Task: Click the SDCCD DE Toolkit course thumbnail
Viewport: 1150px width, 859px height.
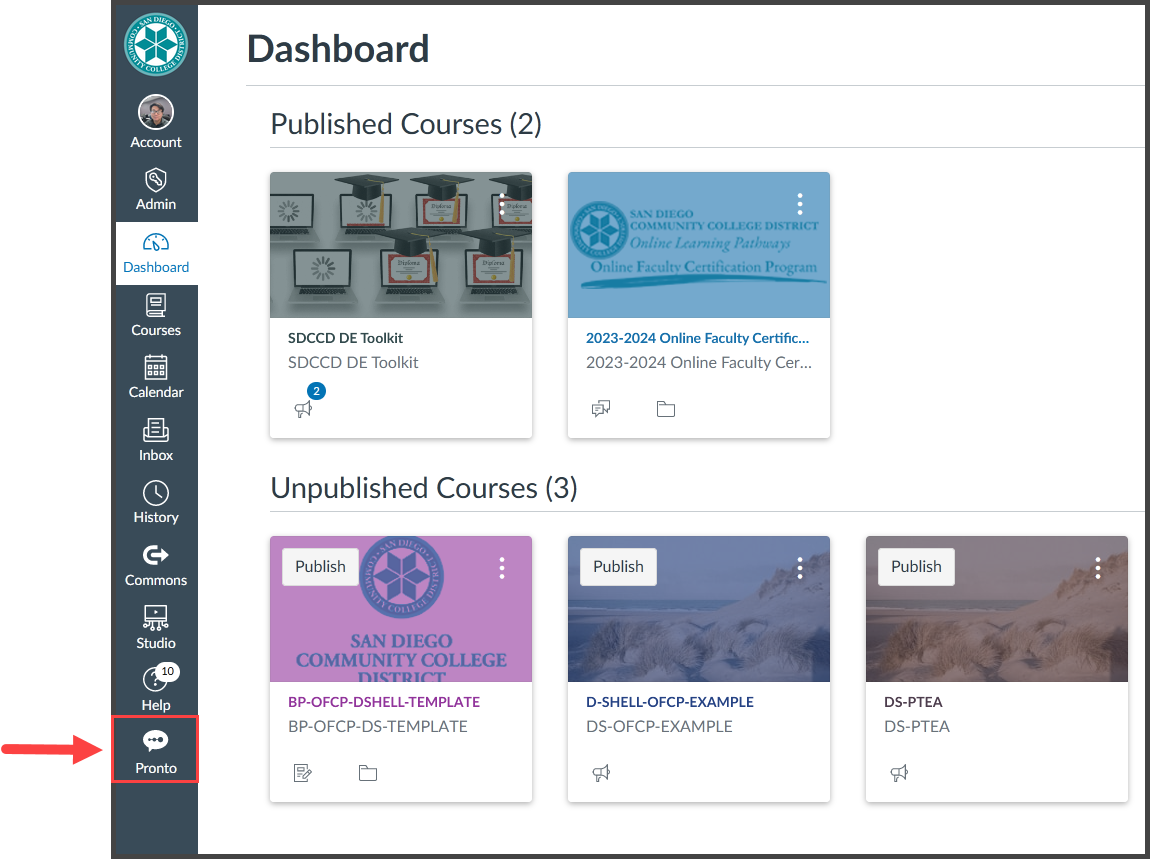Action: [400, 245]
